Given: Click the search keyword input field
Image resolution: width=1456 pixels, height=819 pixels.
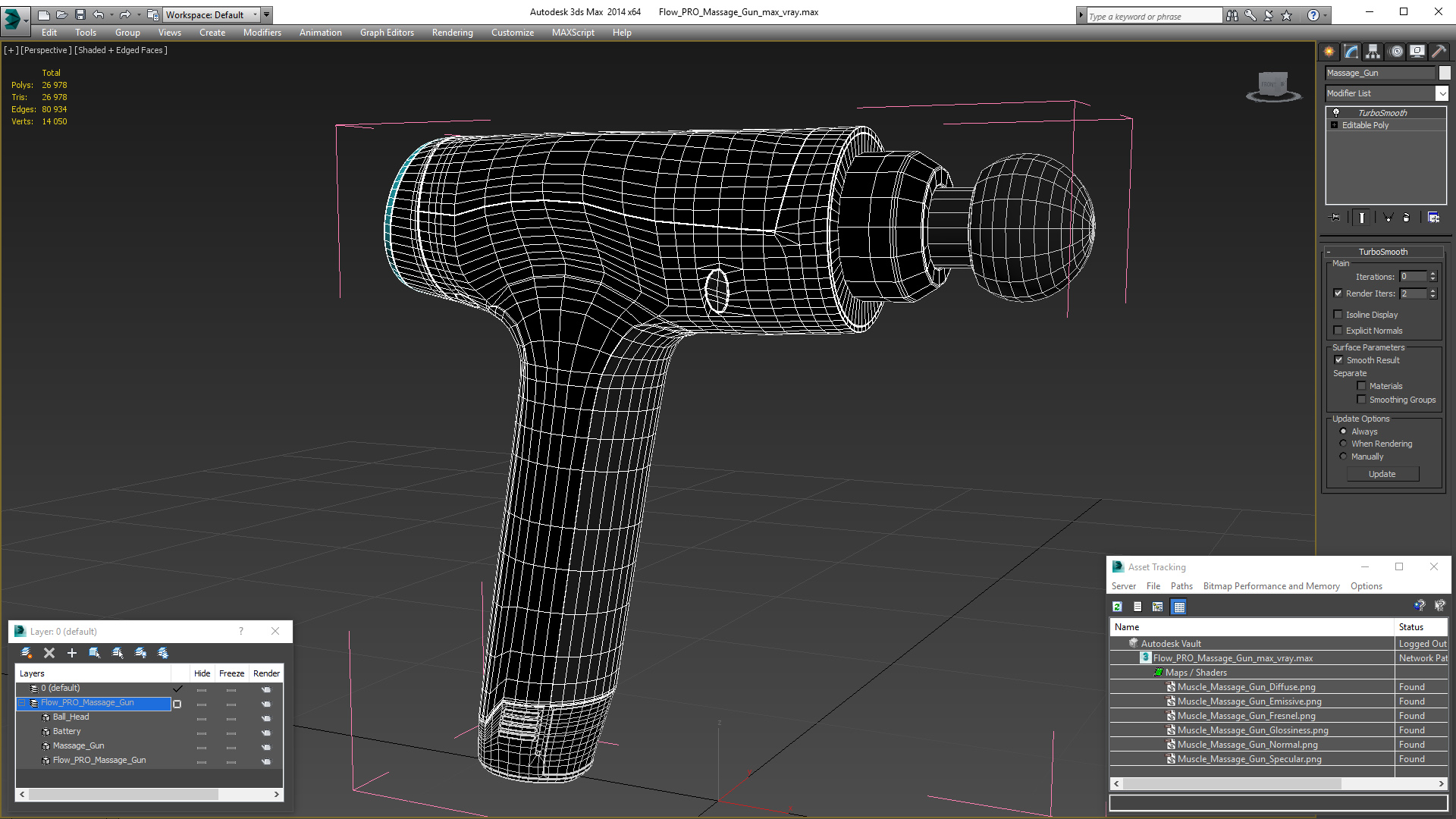Looking at the screenshot, I should [1153, 16].
